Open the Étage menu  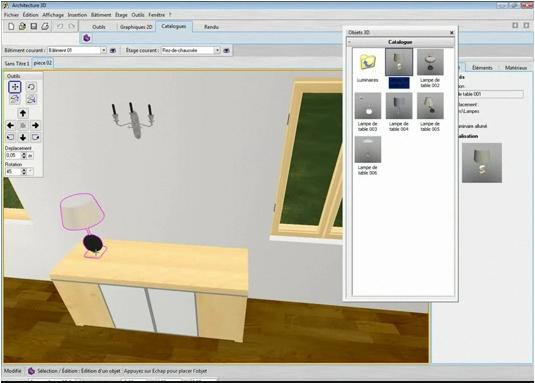point(121,15)
